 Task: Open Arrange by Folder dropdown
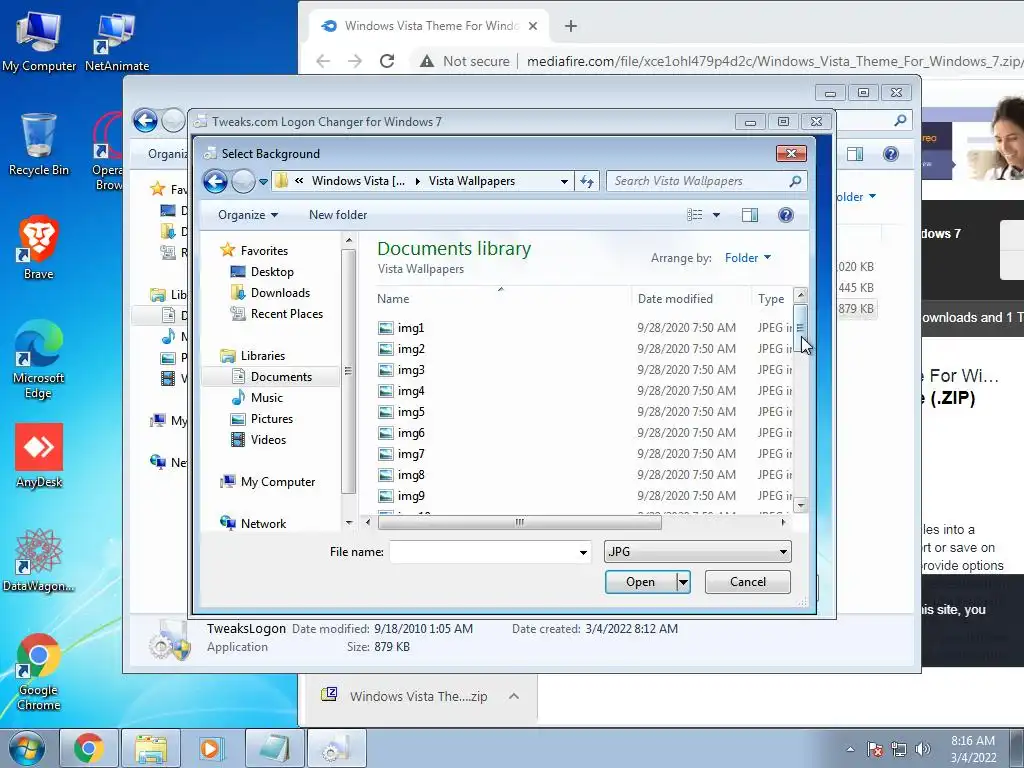[x=748, y=258]
